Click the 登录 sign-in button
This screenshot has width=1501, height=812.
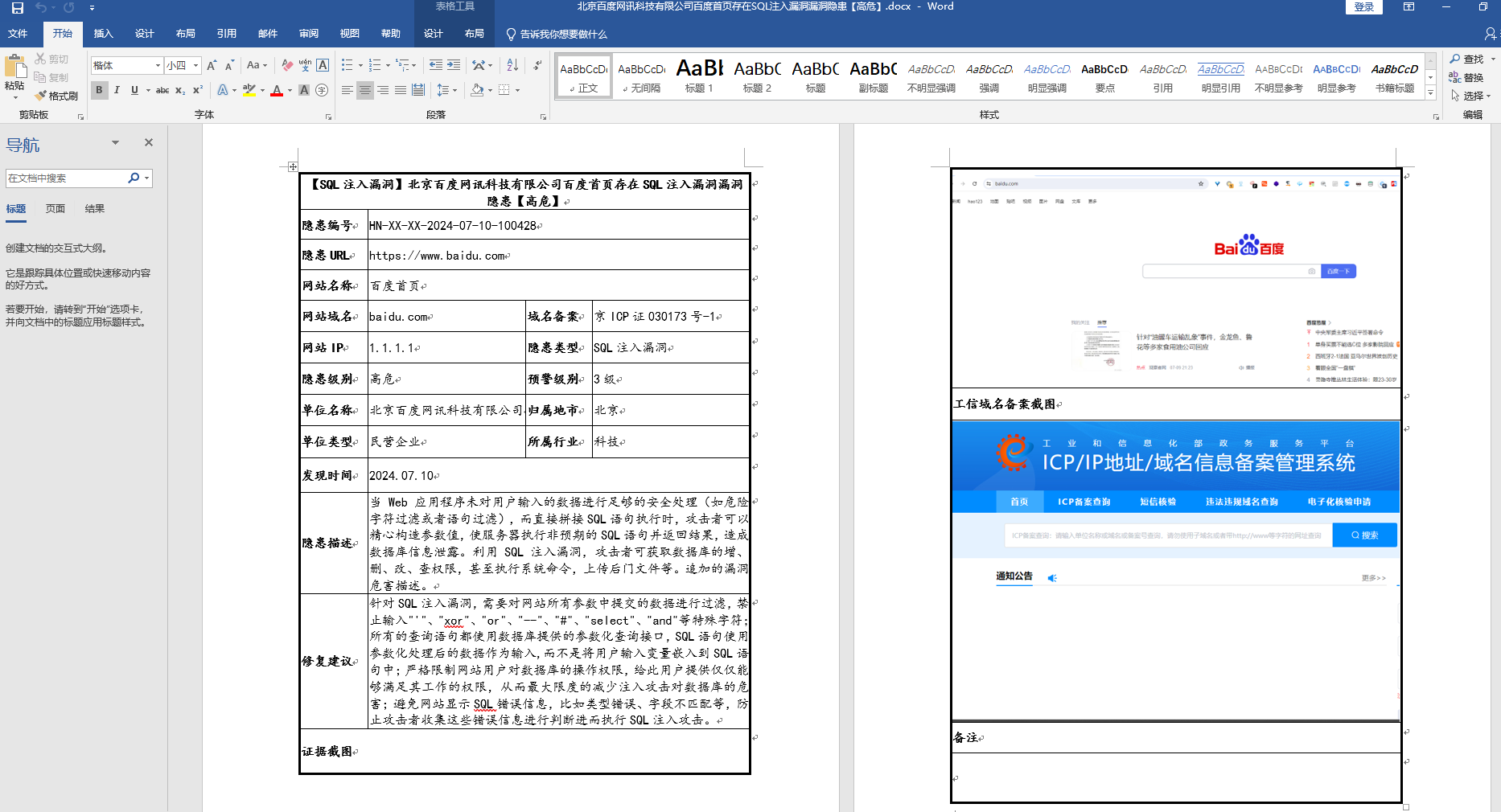tap(1363, 7)
